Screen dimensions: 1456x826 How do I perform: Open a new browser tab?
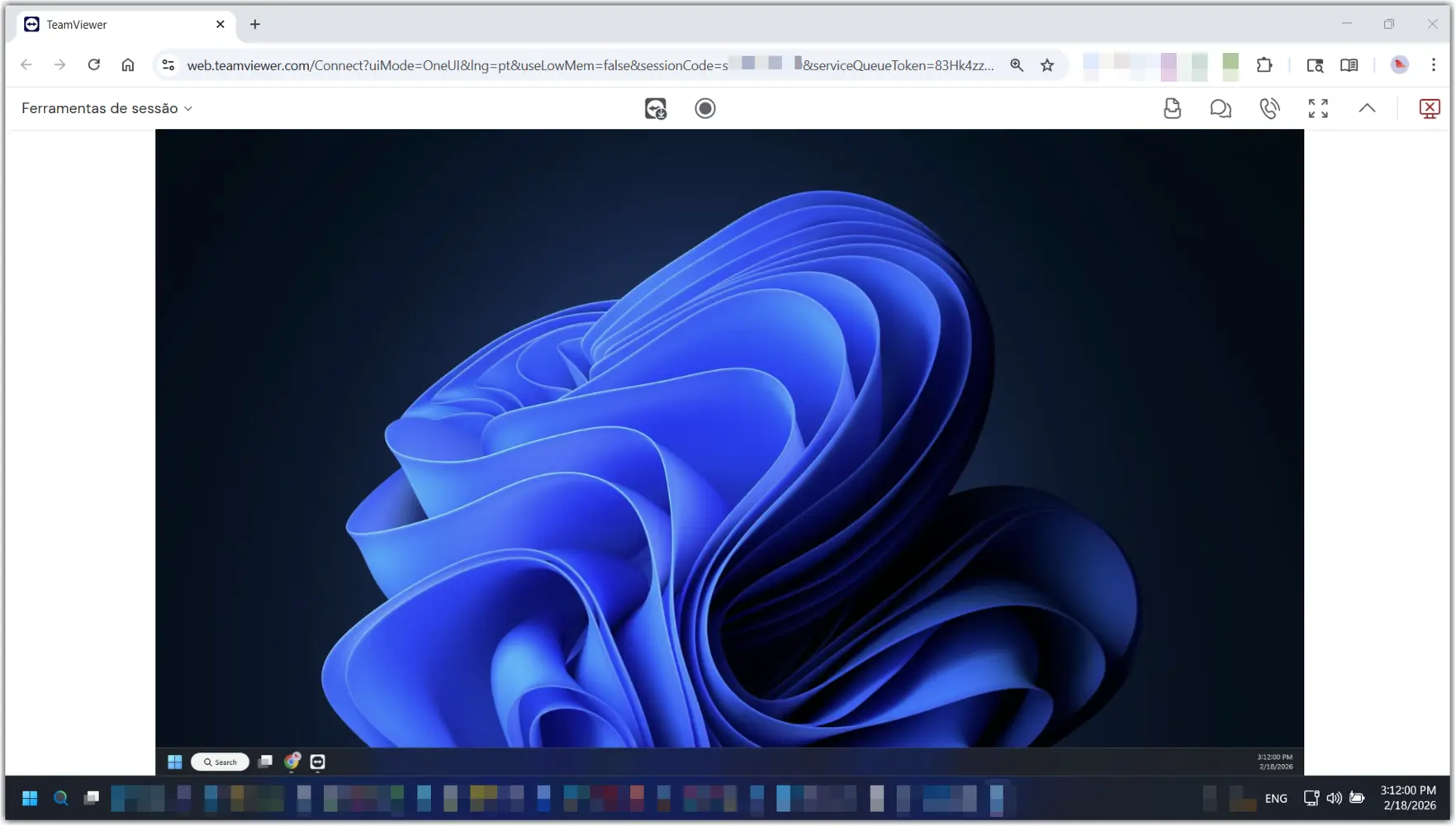[255, 25]
